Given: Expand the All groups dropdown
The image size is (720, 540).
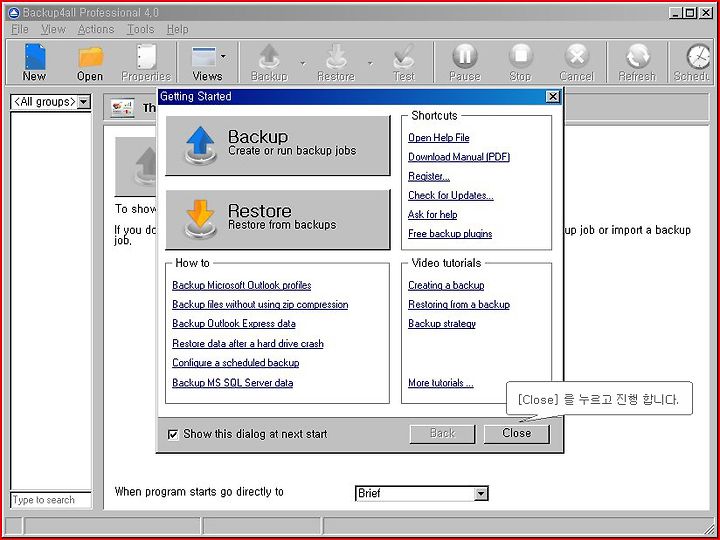Looking at the screenshot, I should 84,101.
